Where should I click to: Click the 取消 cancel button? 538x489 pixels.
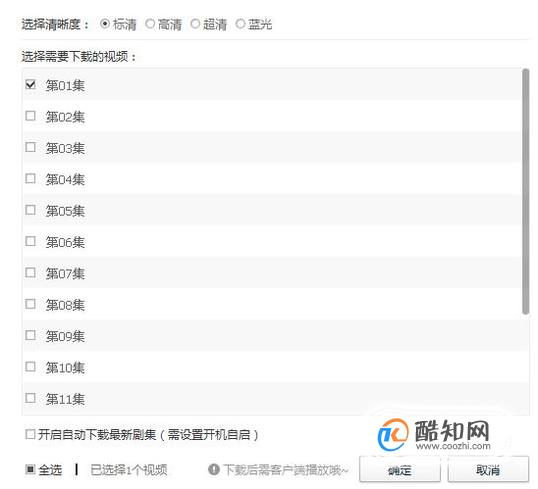488,469
